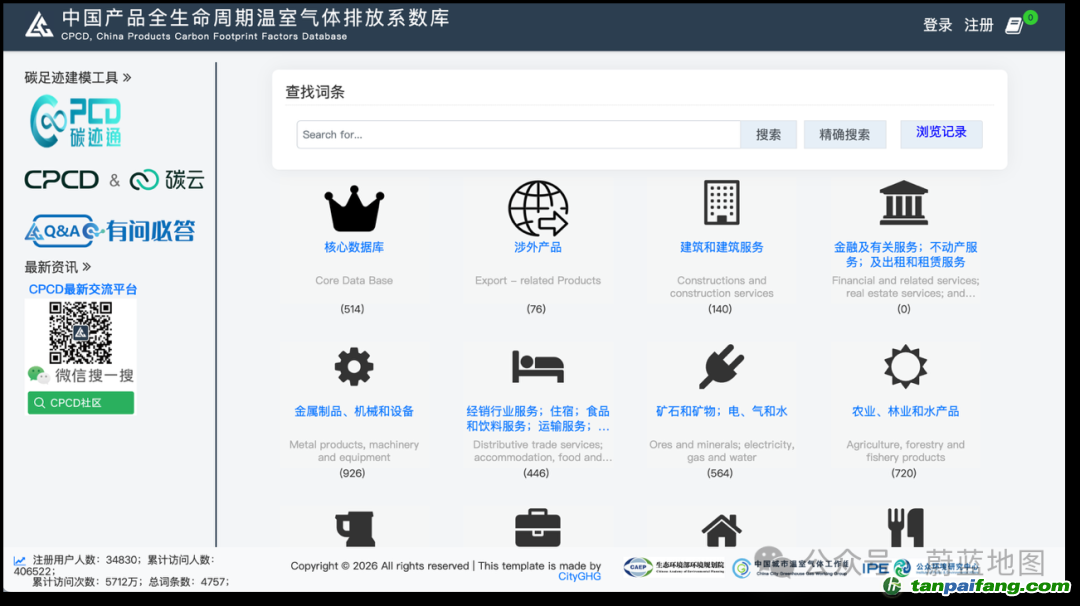Expand the 碳足迹建模工具 section

(x=78, y=77)
